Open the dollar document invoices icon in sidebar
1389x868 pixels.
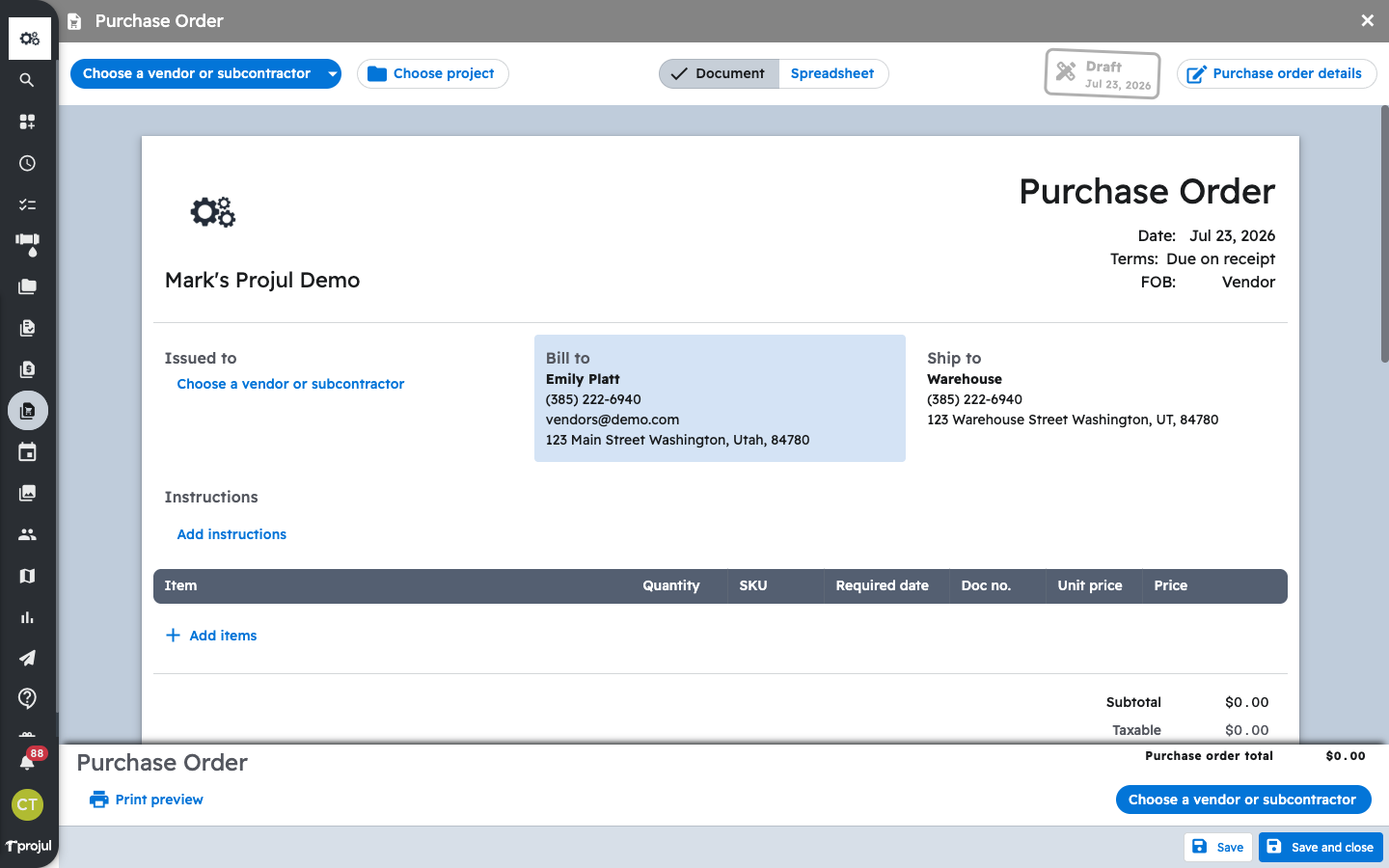point(27,369)
